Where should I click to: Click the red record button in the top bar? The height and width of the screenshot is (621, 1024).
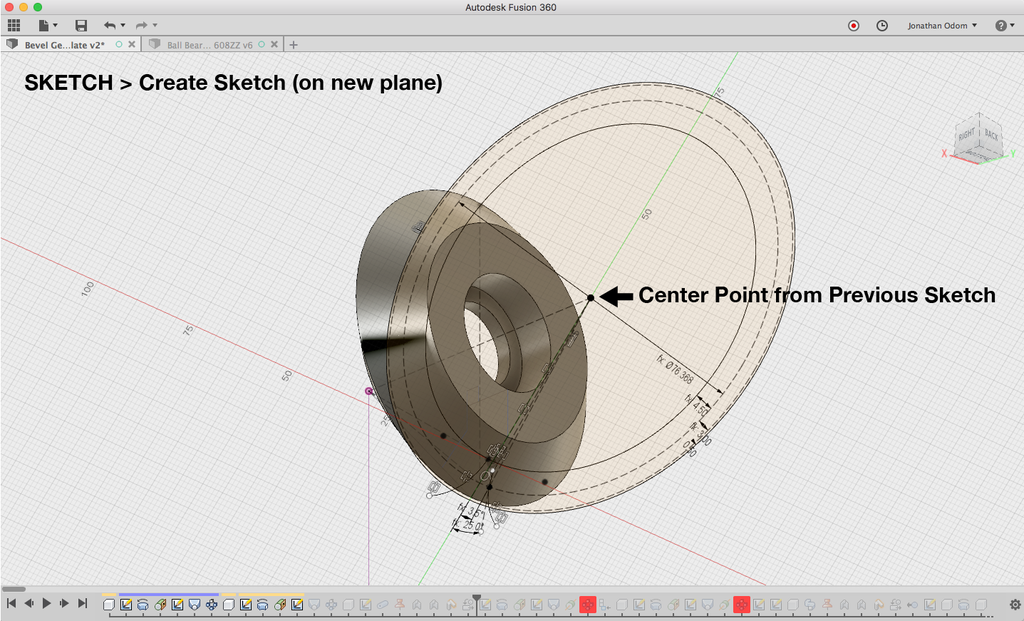coord(854,25)
